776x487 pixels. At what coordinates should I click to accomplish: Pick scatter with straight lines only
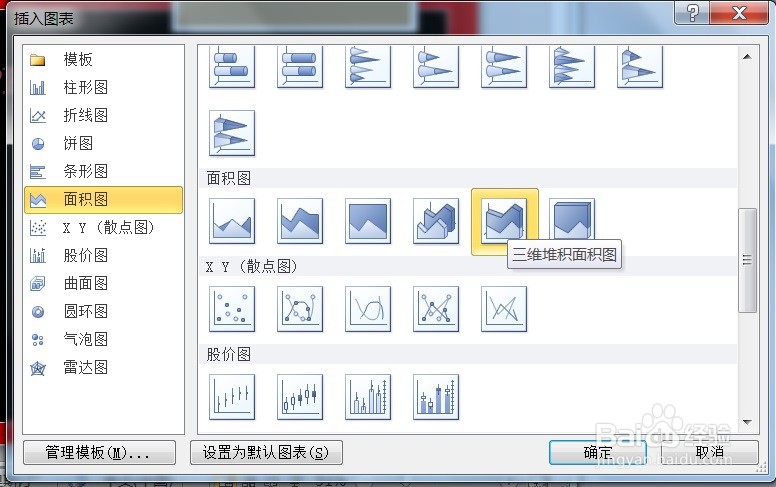(504, 309)
